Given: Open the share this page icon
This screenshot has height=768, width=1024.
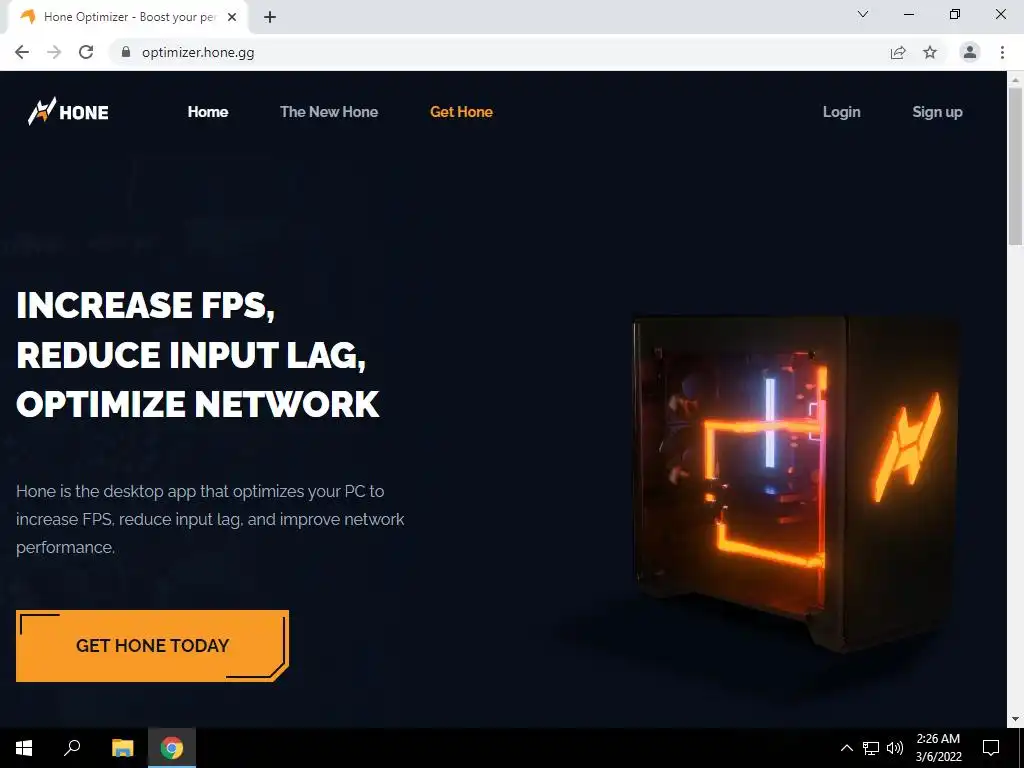Looking at the screenshot, I should coord(898,52).
